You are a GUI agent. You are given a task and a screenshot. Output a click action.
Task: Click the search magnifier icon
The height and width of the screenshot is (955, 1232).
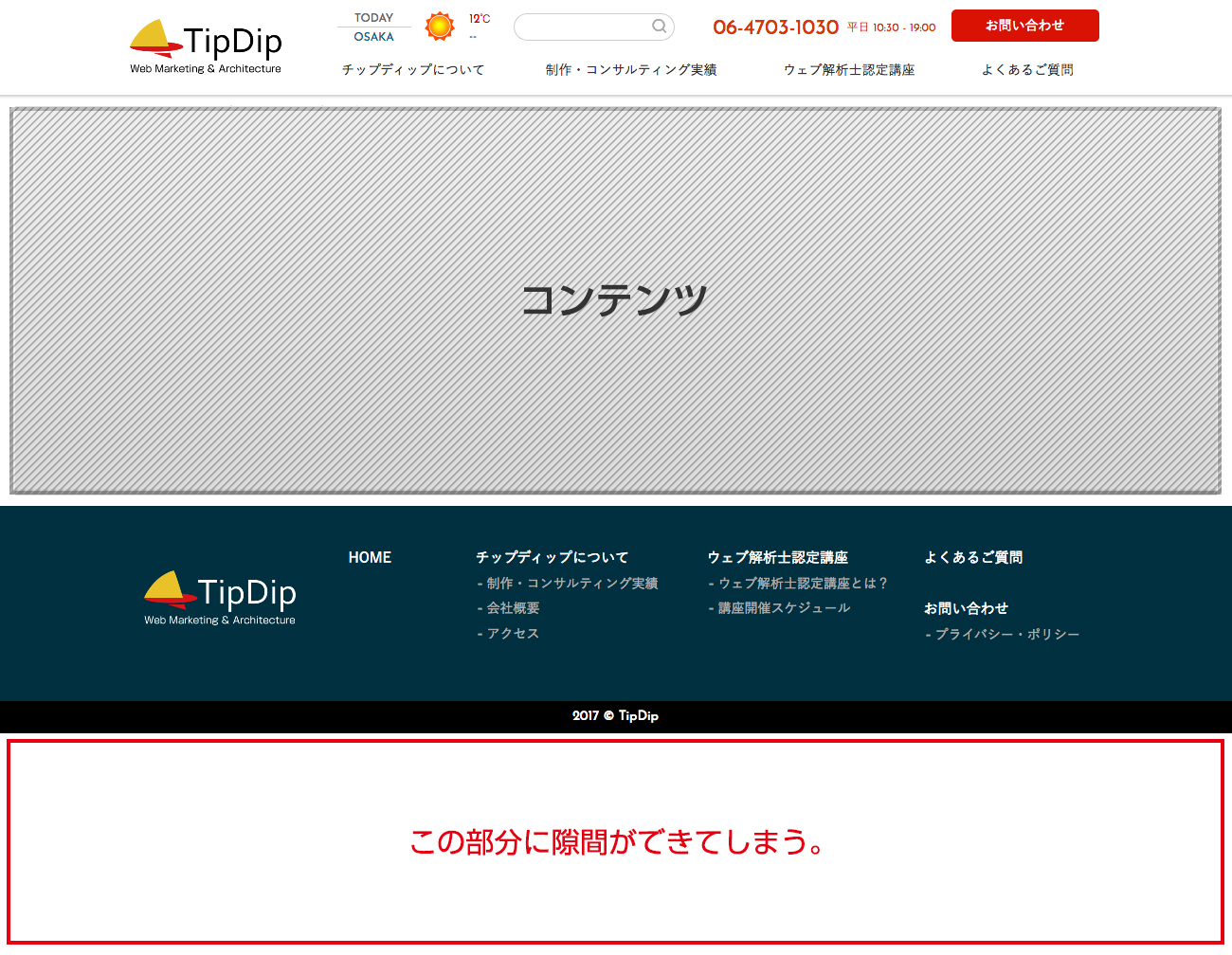pyautogui.click(x=659, y=27)
